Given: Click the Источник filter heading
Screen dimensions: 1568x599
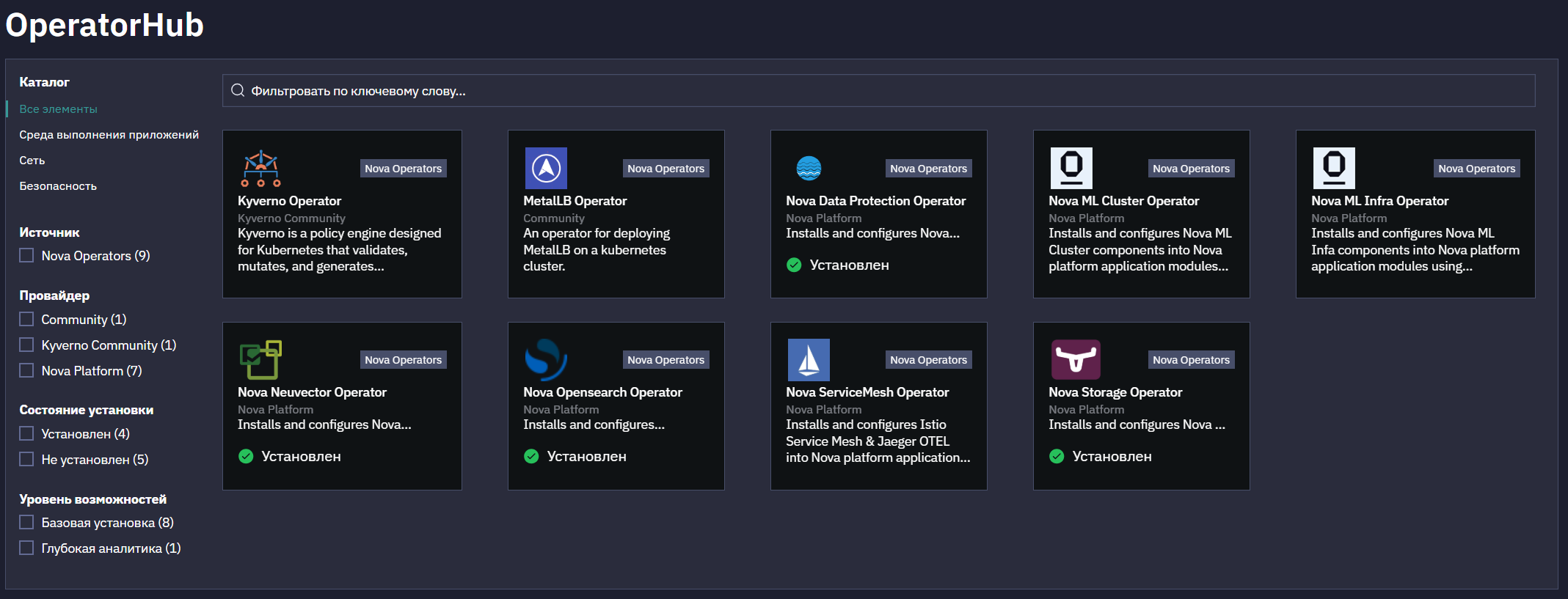Looking at the screenshot, I should pos(49,232).
